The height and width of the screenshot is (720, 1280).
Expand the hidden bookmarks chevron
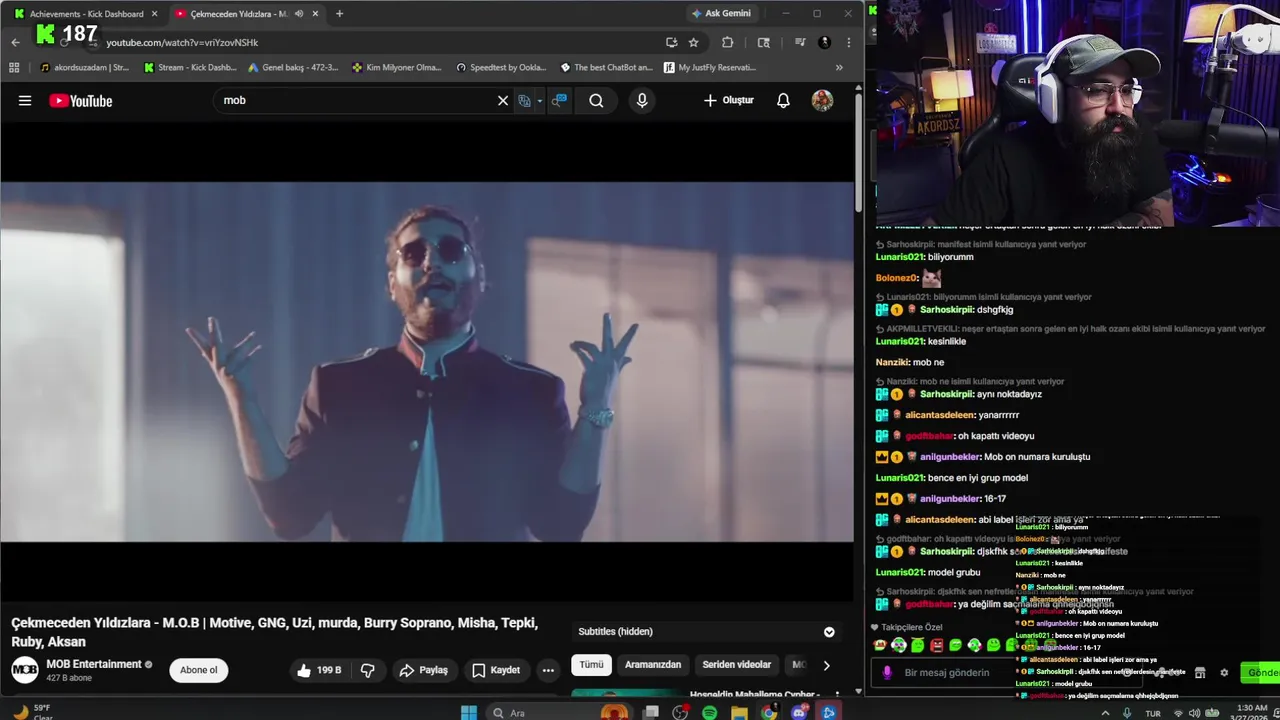click(839, 68)
